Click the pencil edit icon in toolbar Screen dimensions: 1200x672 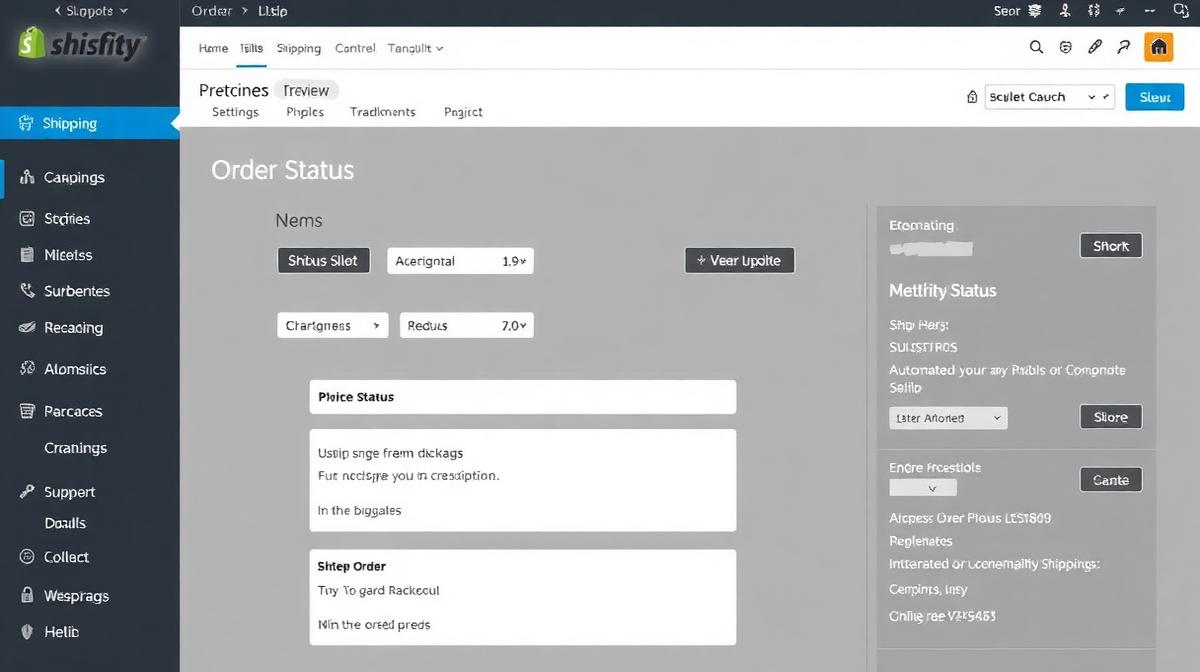pyautogui.click(x=1095, y=47)
